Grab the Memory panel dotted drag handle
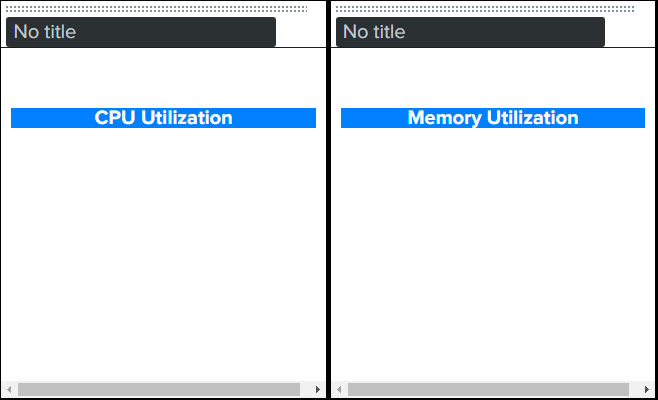The width and height of the screenshot is (658, 400). 485,9
